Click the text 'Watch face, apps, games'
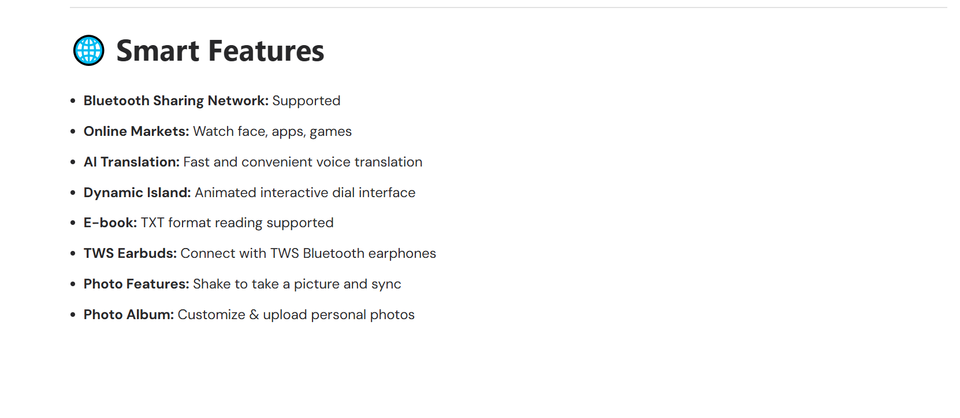Image resolution: width=960 pixels, height=418 pixels. [x=272, y=131]
